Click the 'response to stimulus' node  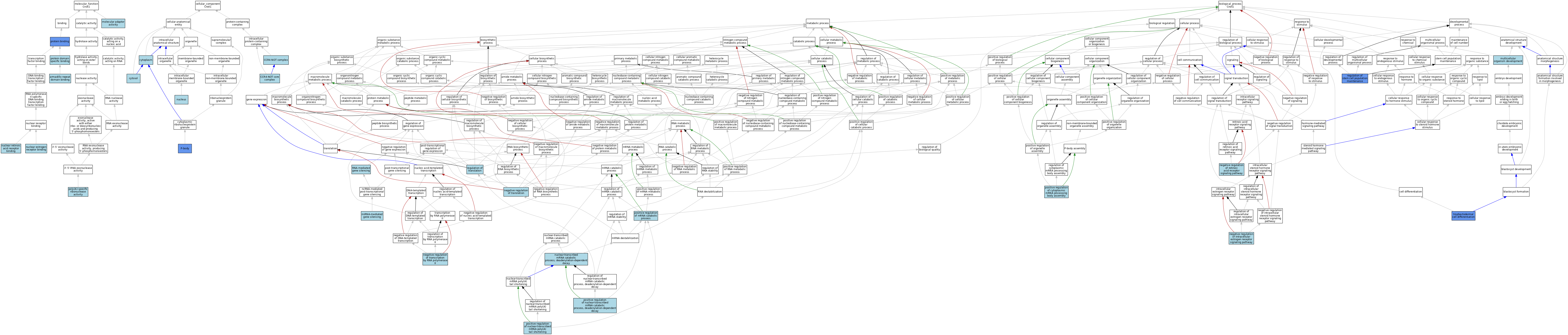1301,23
